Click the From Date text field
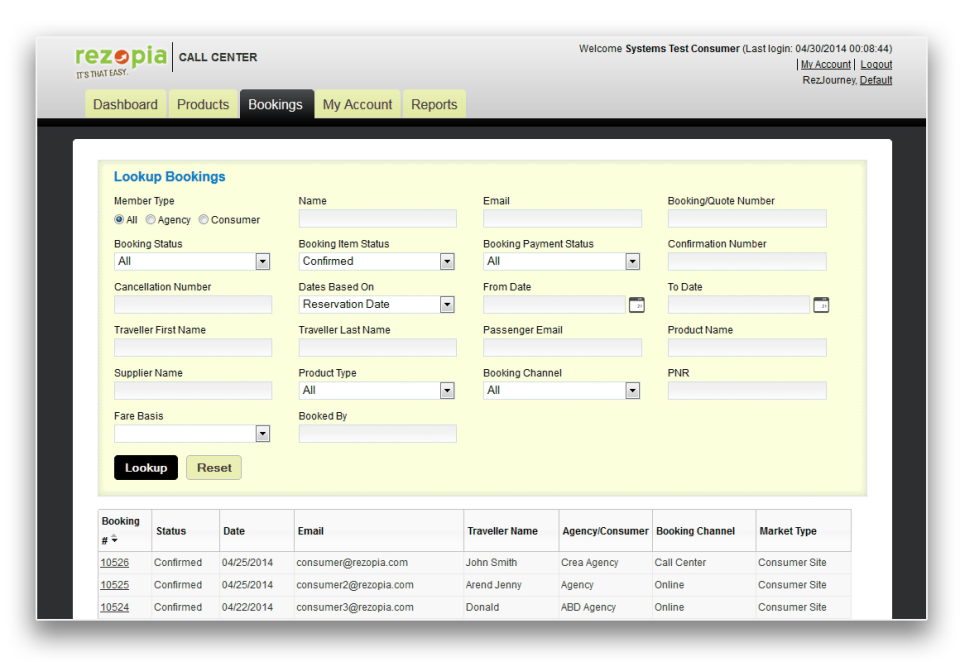 555,304
